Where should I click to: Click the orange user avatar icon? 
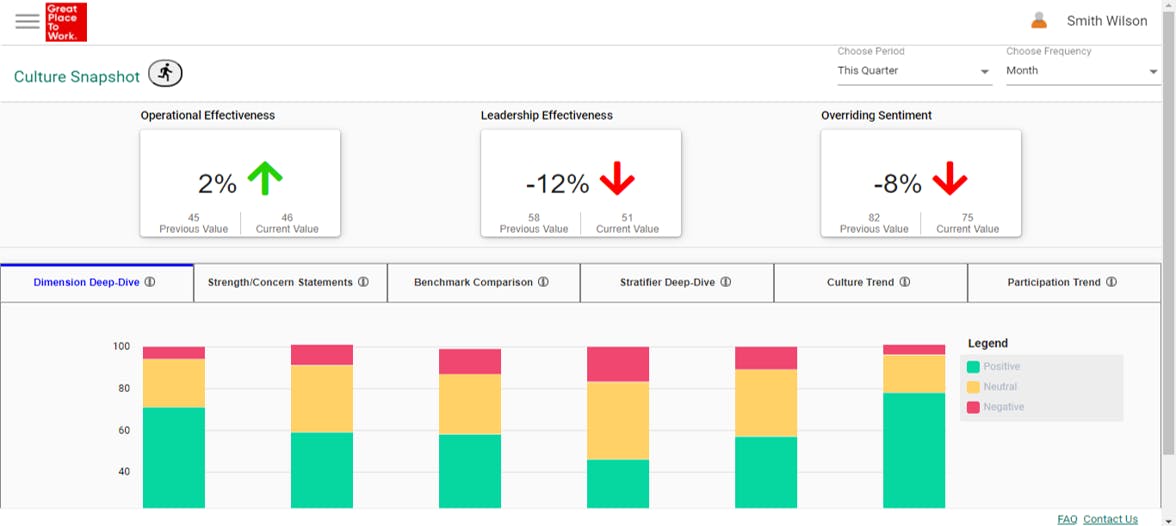click(x=1039, y=21)
